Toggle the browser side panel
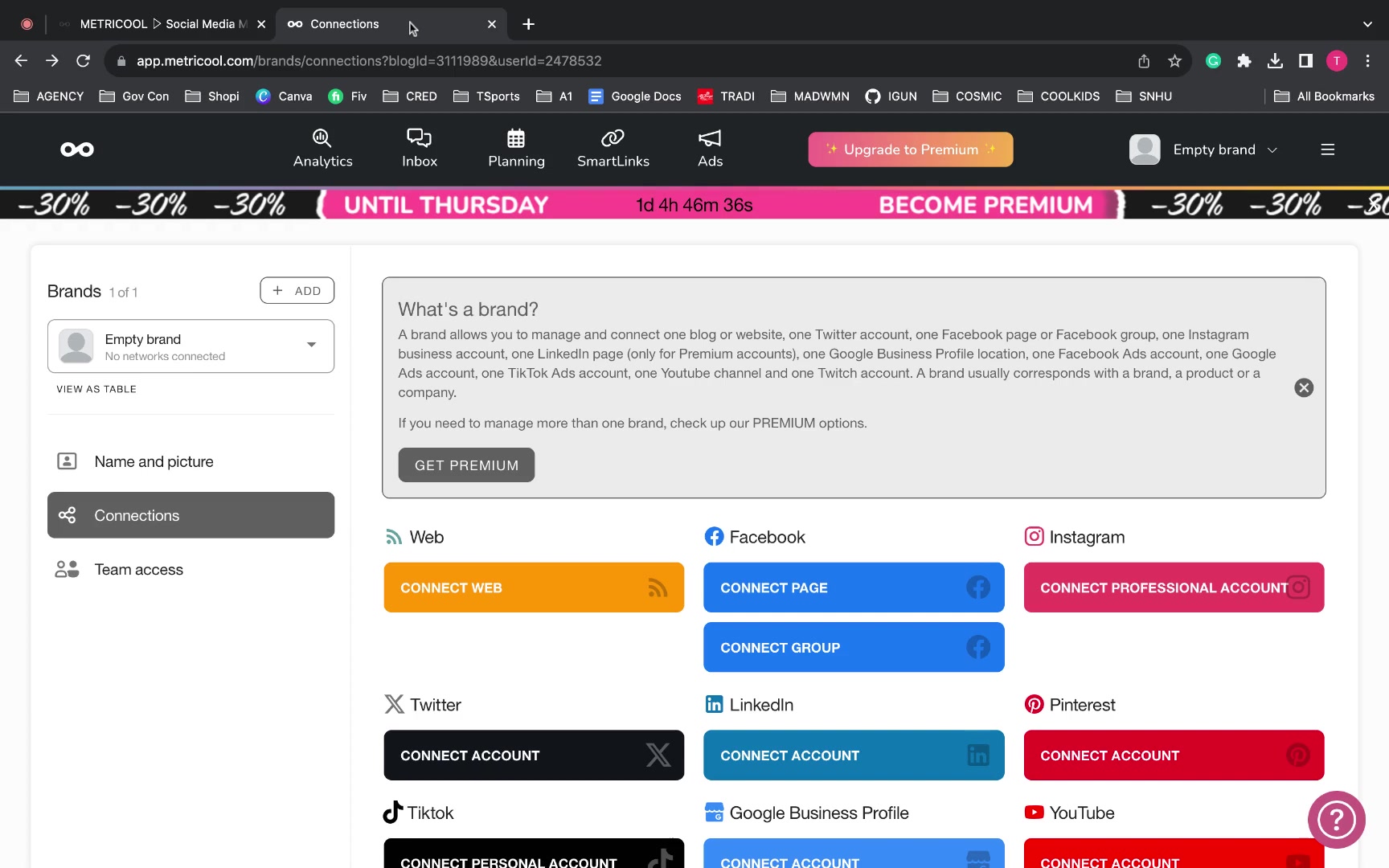The image size is (1389, 868). [x=1306, y=61]
